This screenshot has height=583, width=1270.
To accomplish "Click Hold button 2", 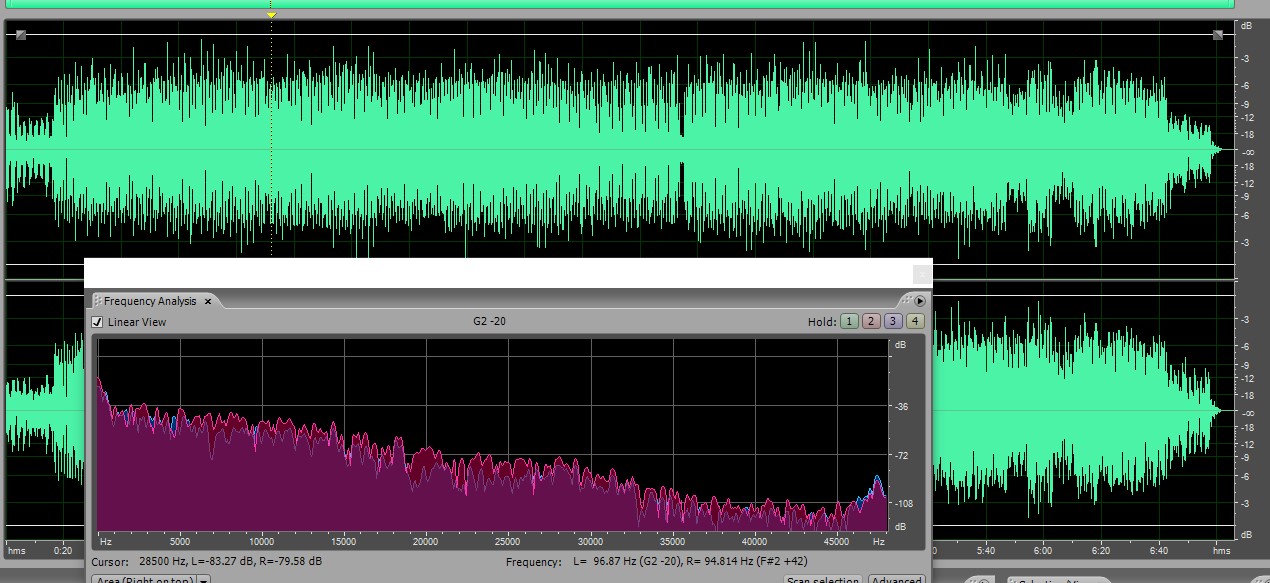I will [x=870, y=321].
